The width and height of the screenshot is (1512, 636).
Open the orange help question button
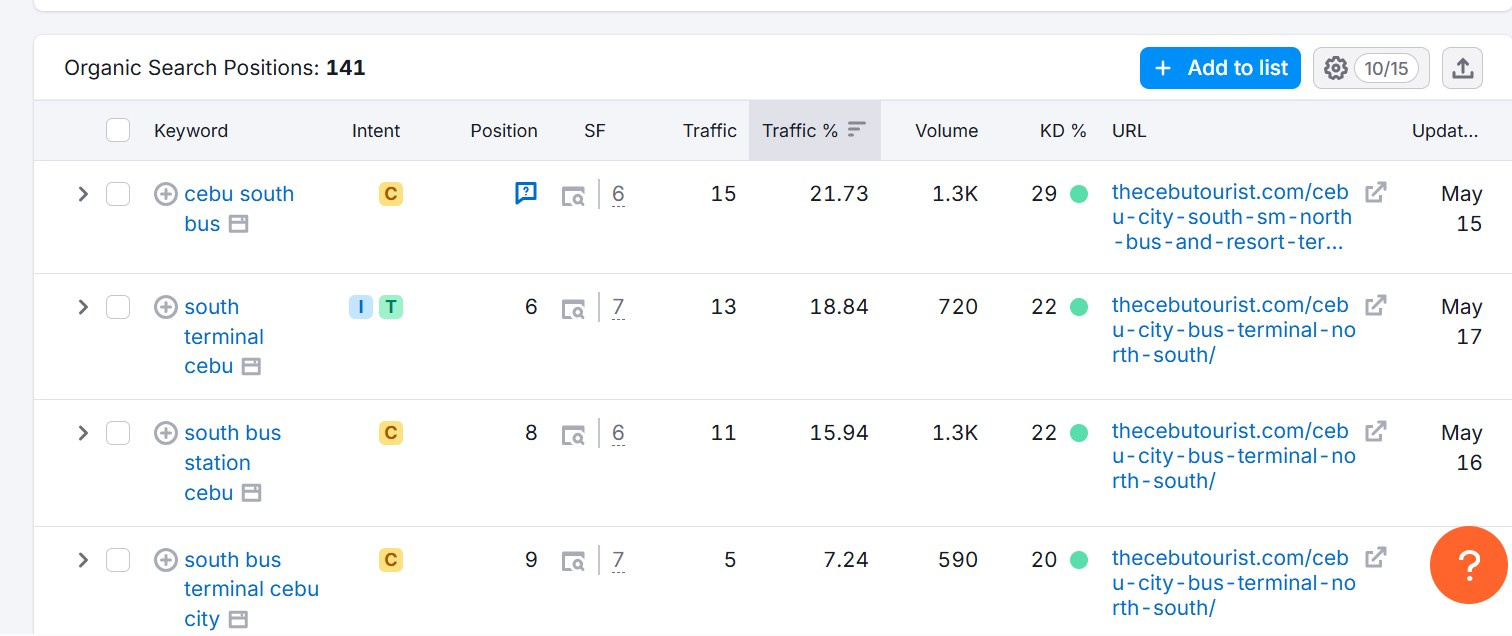point(1468,565)
